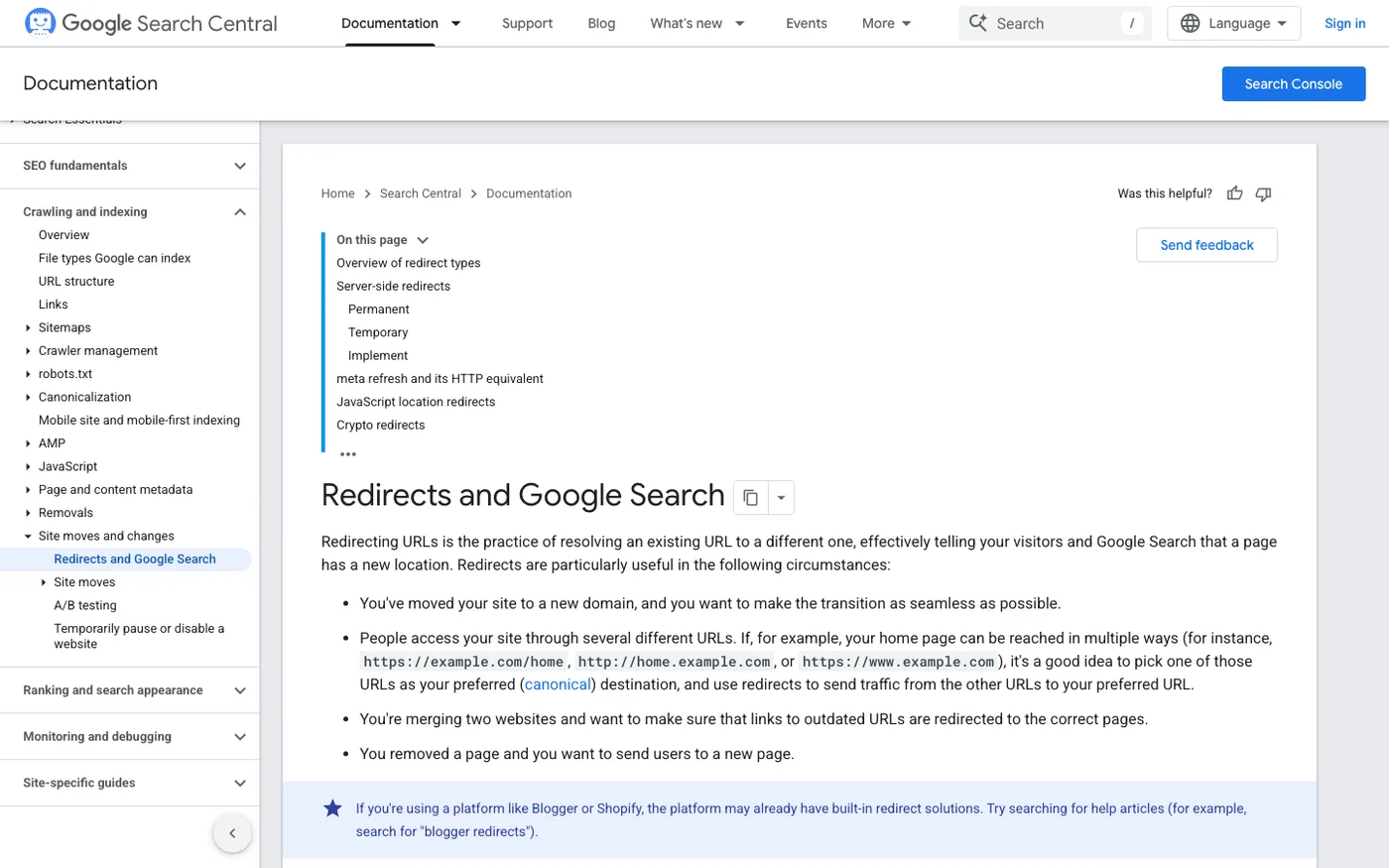This screenshot has height=868, width=1389.
Task: Collapse the On this page section
Action: pyautogui.click(x=423, y=240)
